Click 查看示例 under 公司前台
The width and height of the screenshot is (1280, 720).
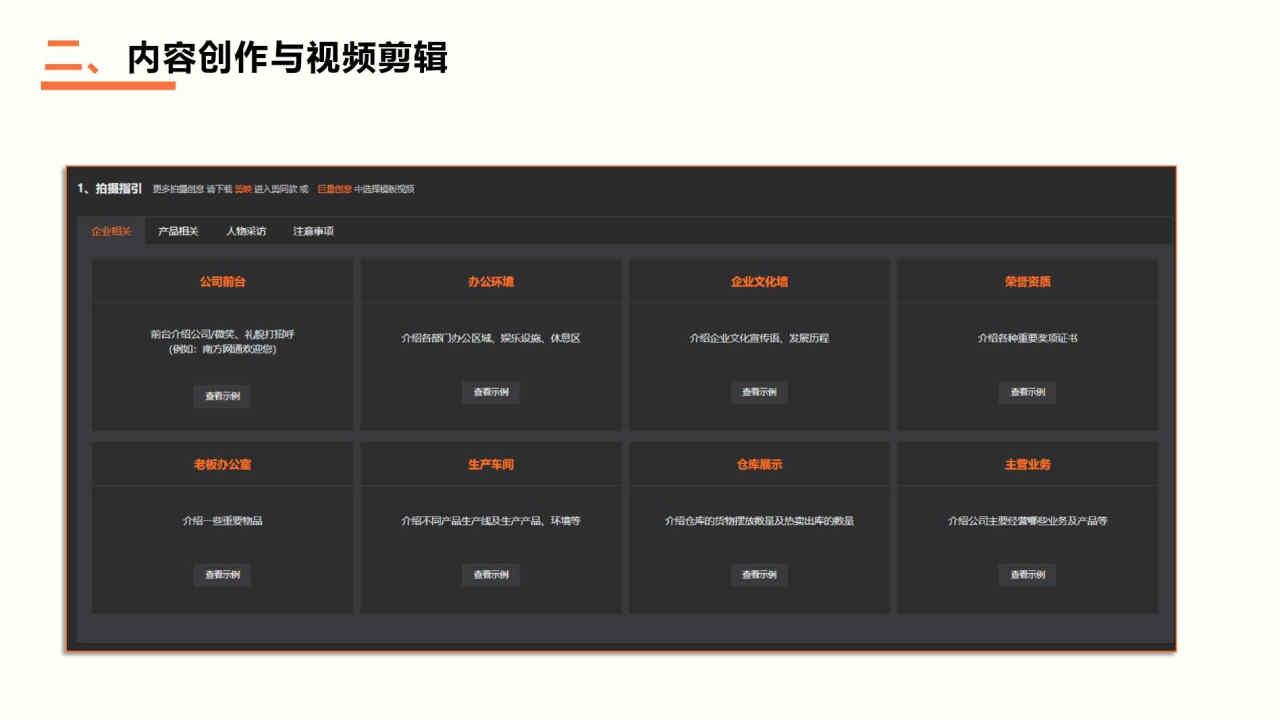pos(222,396)
